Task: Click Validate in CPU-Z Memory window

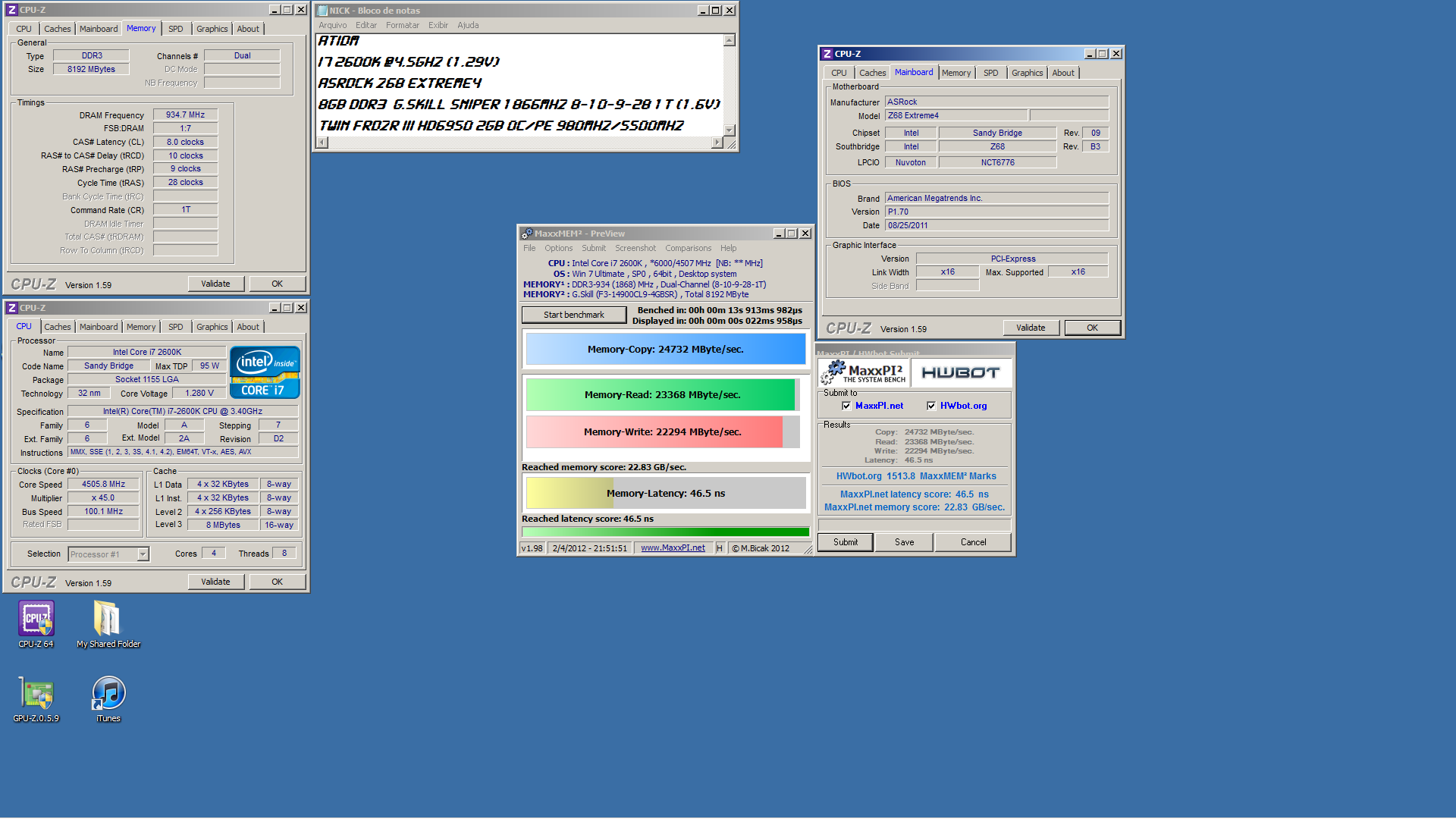Action: point(215,284)
